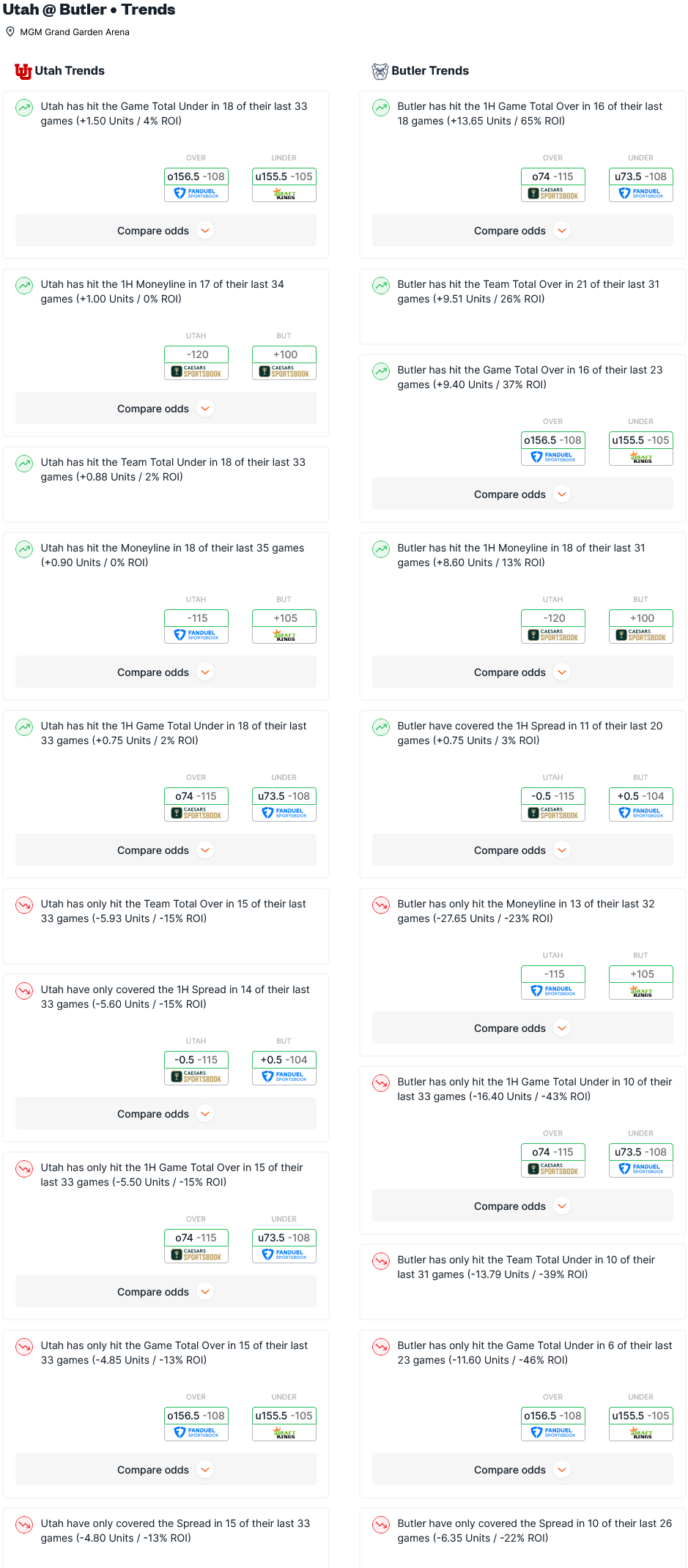This screenshot has width=688, height=1568.
Task: Click the MGM Grand Garden Arena location pin
Action: click(10, 32)
